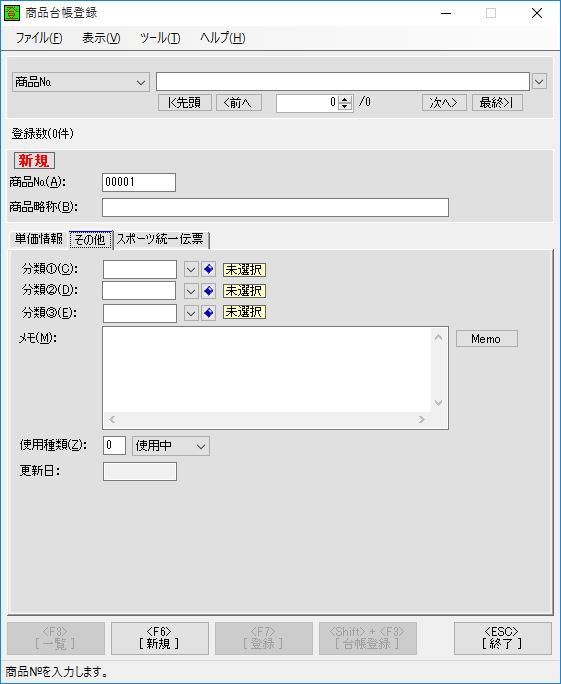Click the 商品略称(B) input field
This screenshot has height=684, width=561.
point(275,207)
